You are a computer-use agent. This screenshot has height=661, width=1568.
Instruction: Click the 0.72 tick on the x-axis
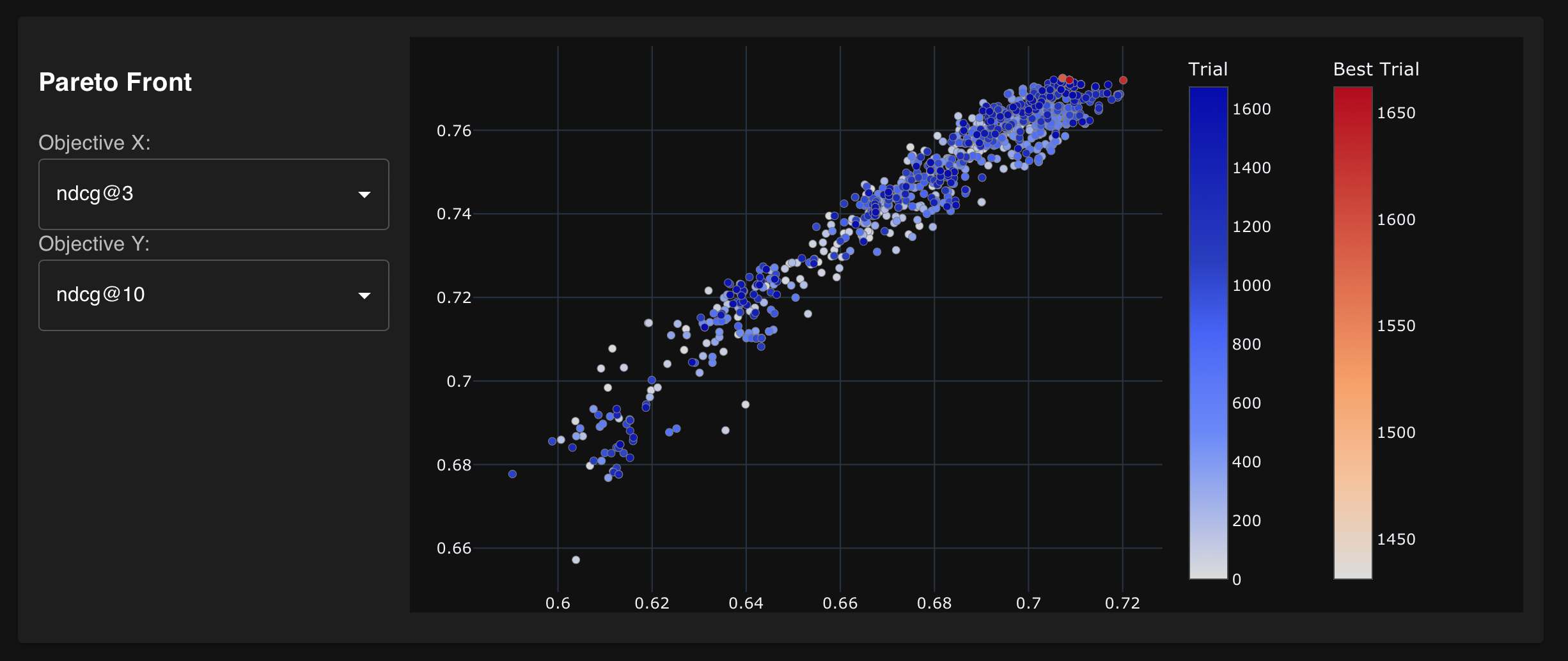pos(1122,603)
